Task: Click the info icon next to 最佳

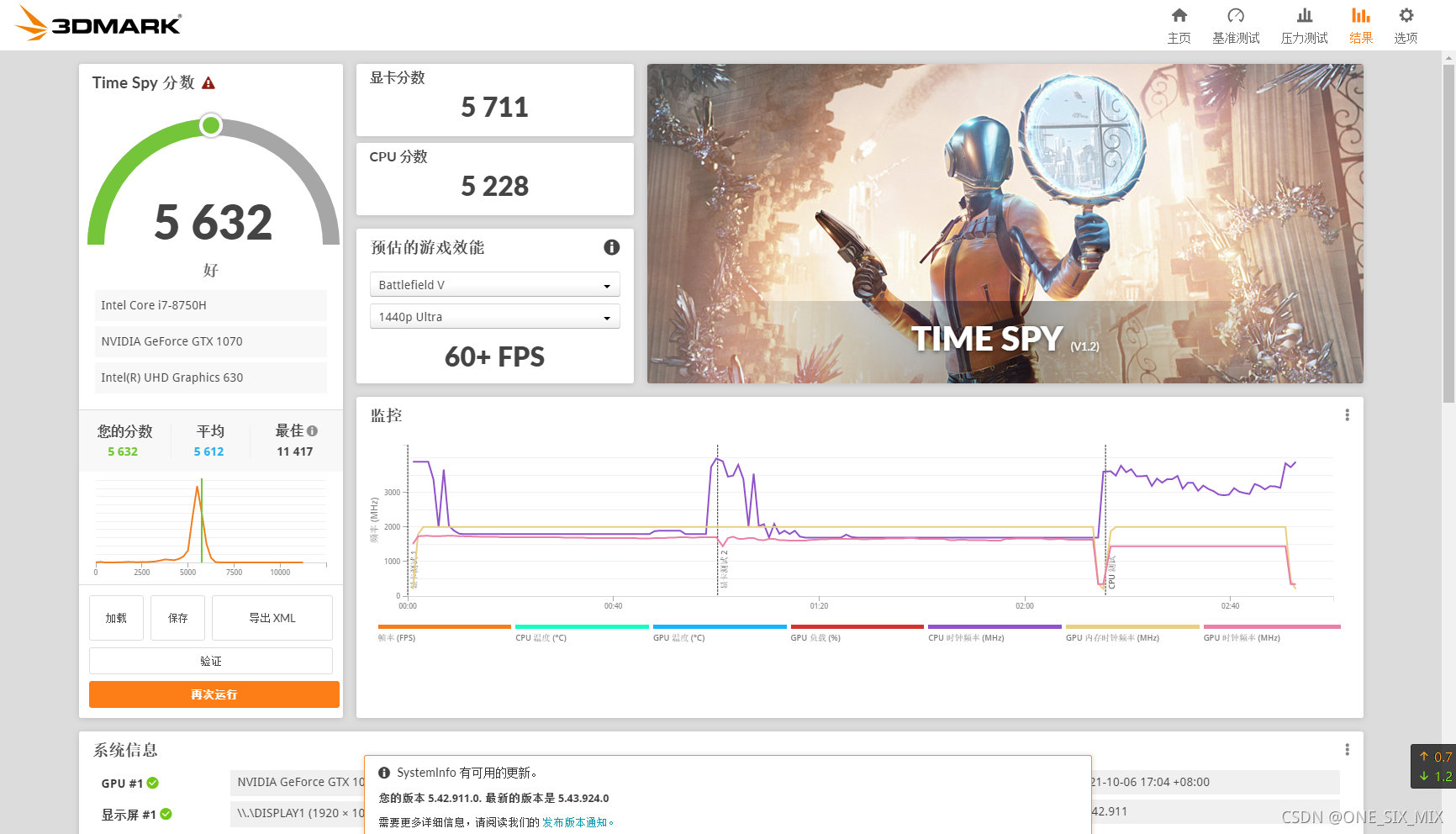Action: (x=313, y=431)
